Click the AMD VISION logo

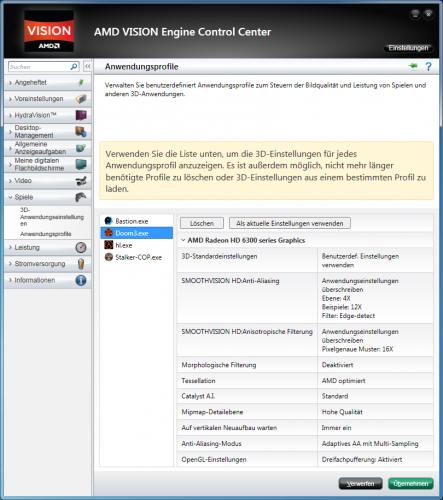(49, 31)
